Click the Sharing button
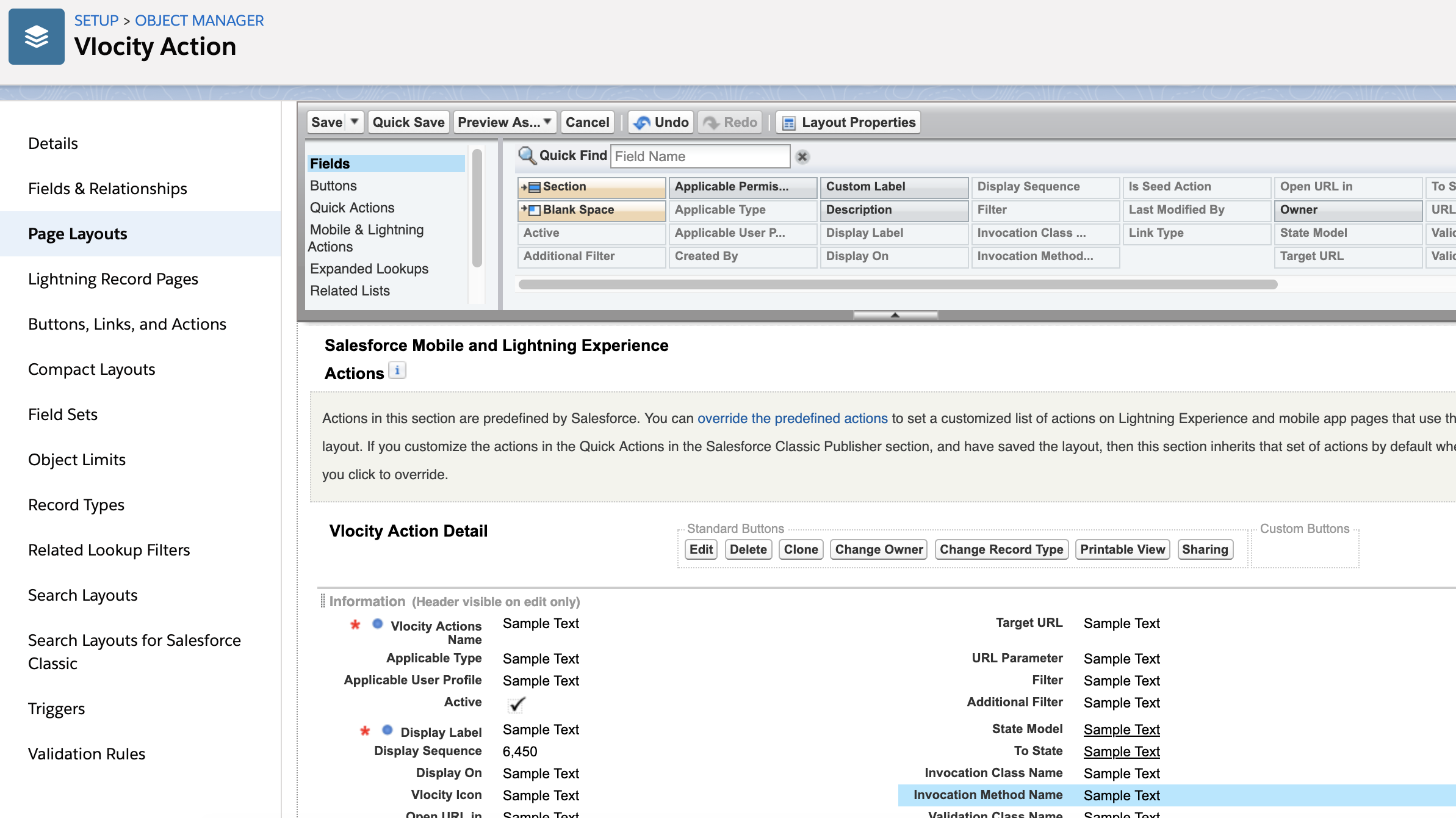The width and height of the screenshot is (1456, 818). point(1205,549)
